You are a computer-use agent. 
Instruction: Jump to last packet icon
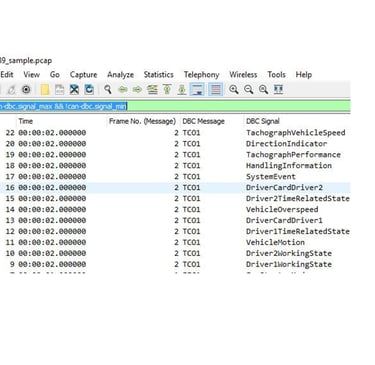[182, 89]
